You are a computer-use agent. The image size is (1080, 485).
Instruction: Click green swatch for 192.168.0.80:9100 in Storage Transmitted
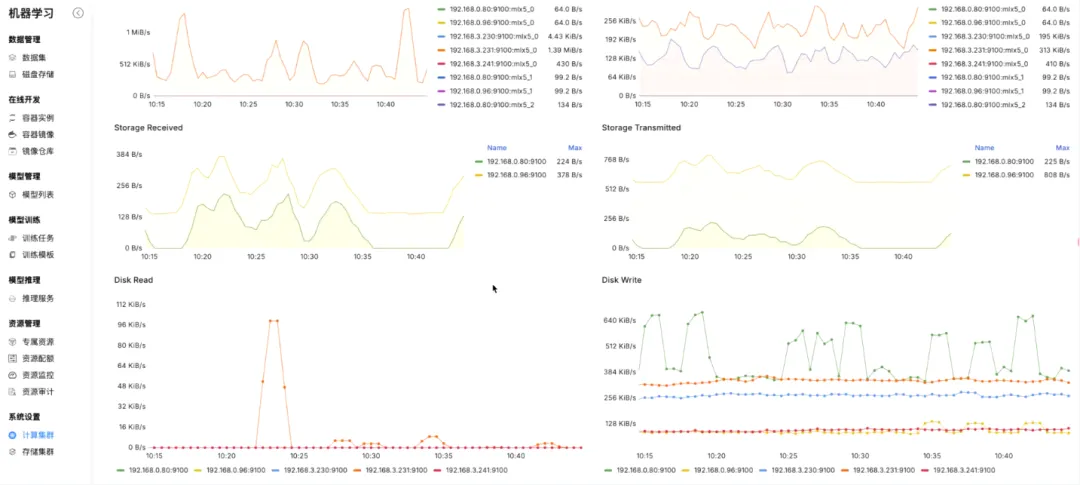point(967,161)
